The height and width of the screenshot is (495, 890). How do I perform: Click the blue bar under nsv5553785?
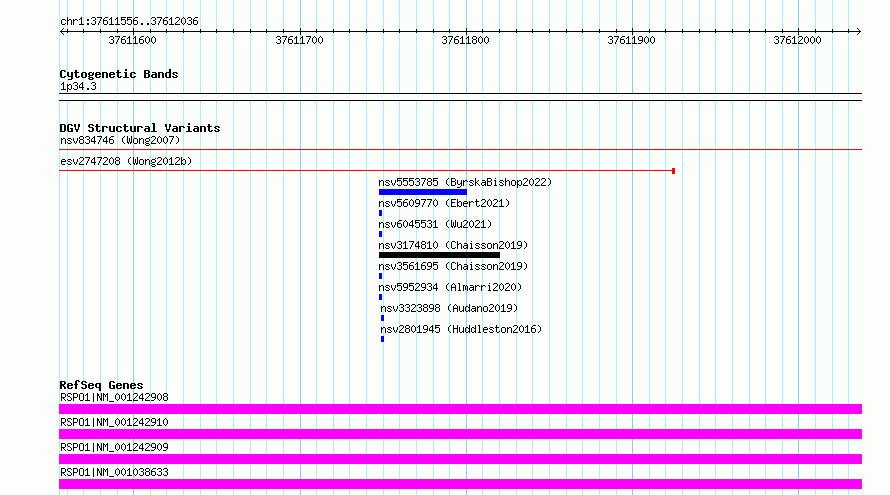click(x=423, y=192)
